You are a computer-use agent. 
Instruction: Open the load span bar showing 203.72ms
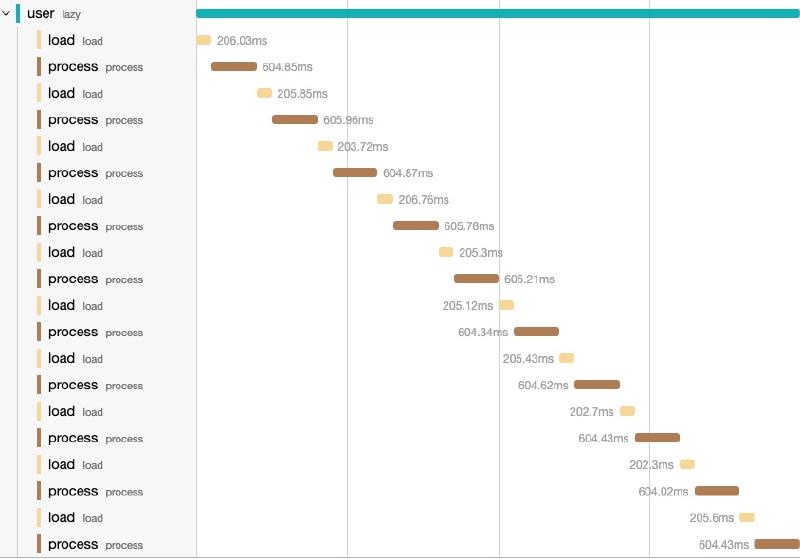click(325, 146)
